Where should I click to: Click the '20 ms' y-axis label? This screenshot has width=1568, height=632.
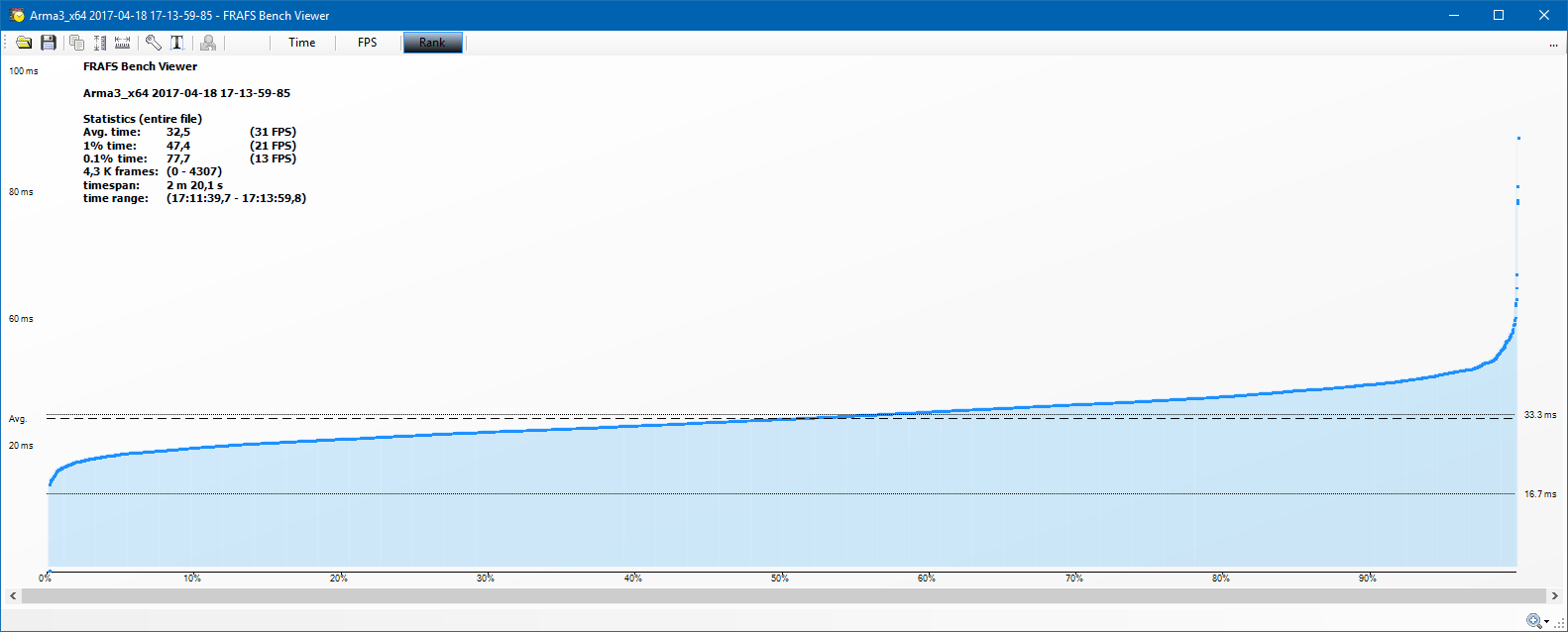21,446
